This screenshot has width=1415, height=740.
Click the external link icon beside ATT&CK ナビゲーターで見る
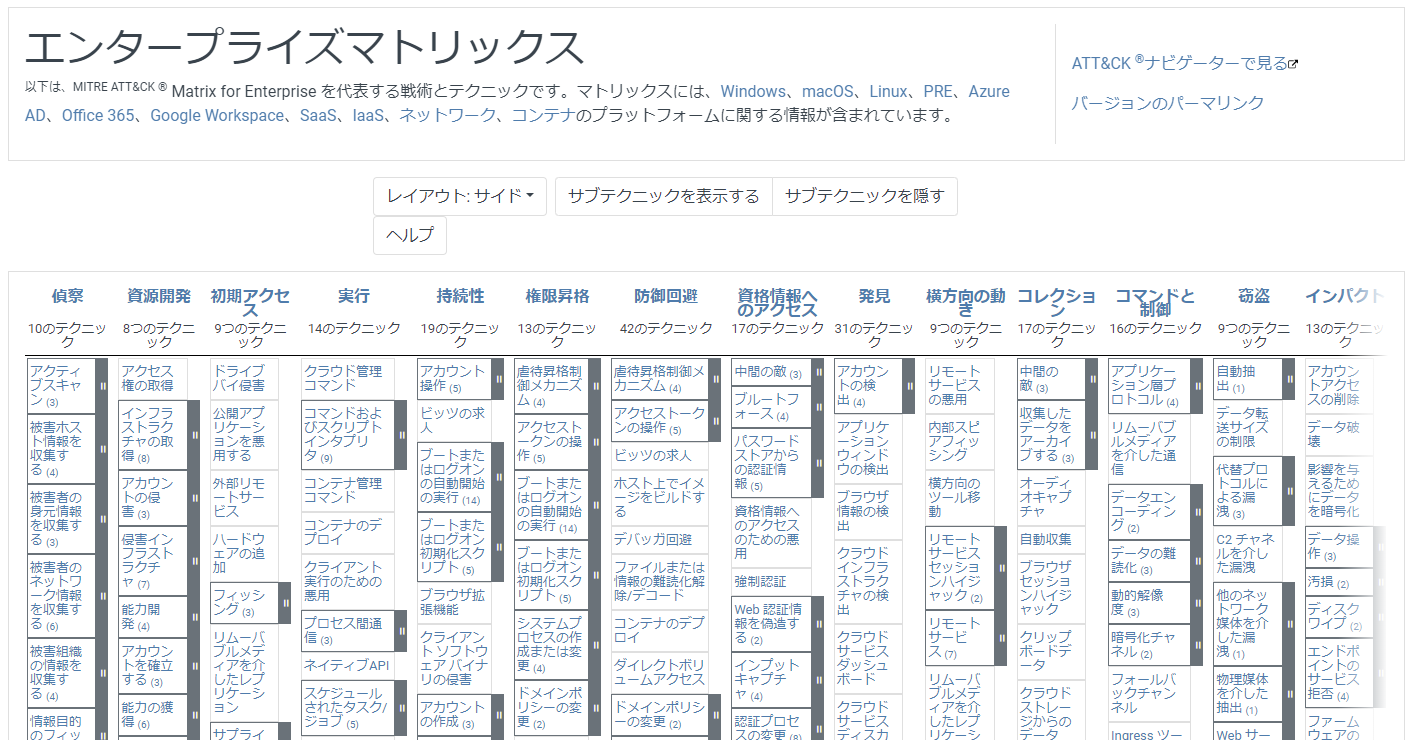1293,64
